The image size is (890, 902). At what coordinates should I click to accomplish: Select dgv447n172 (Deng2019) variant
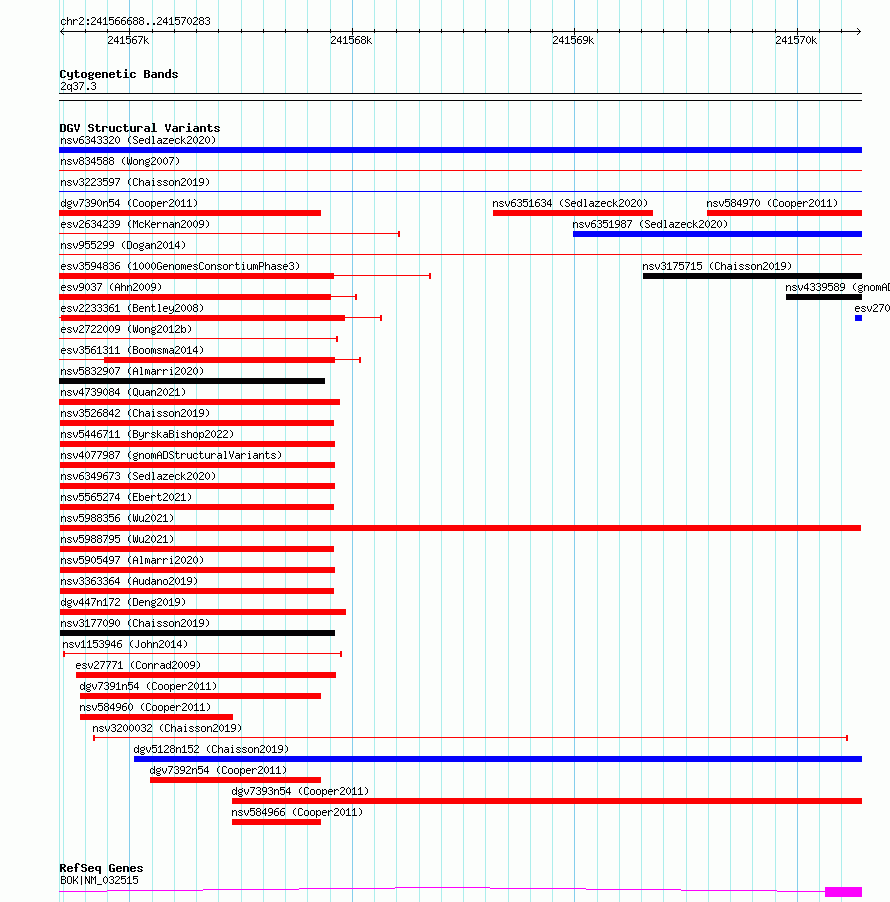pos(123,602)
